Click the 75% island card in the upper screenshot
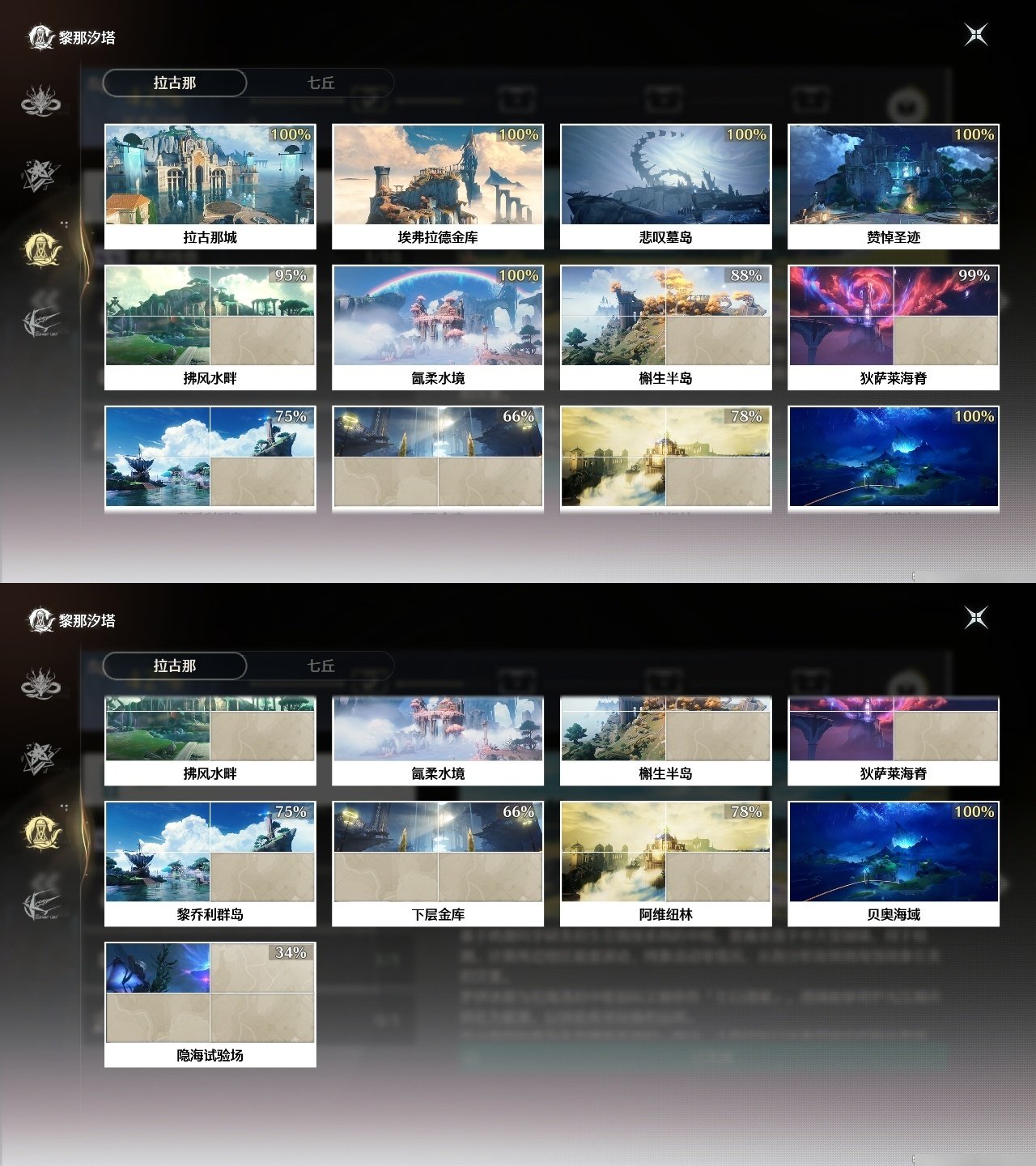The image size is (1036, 1166). (x=210, y=459)
